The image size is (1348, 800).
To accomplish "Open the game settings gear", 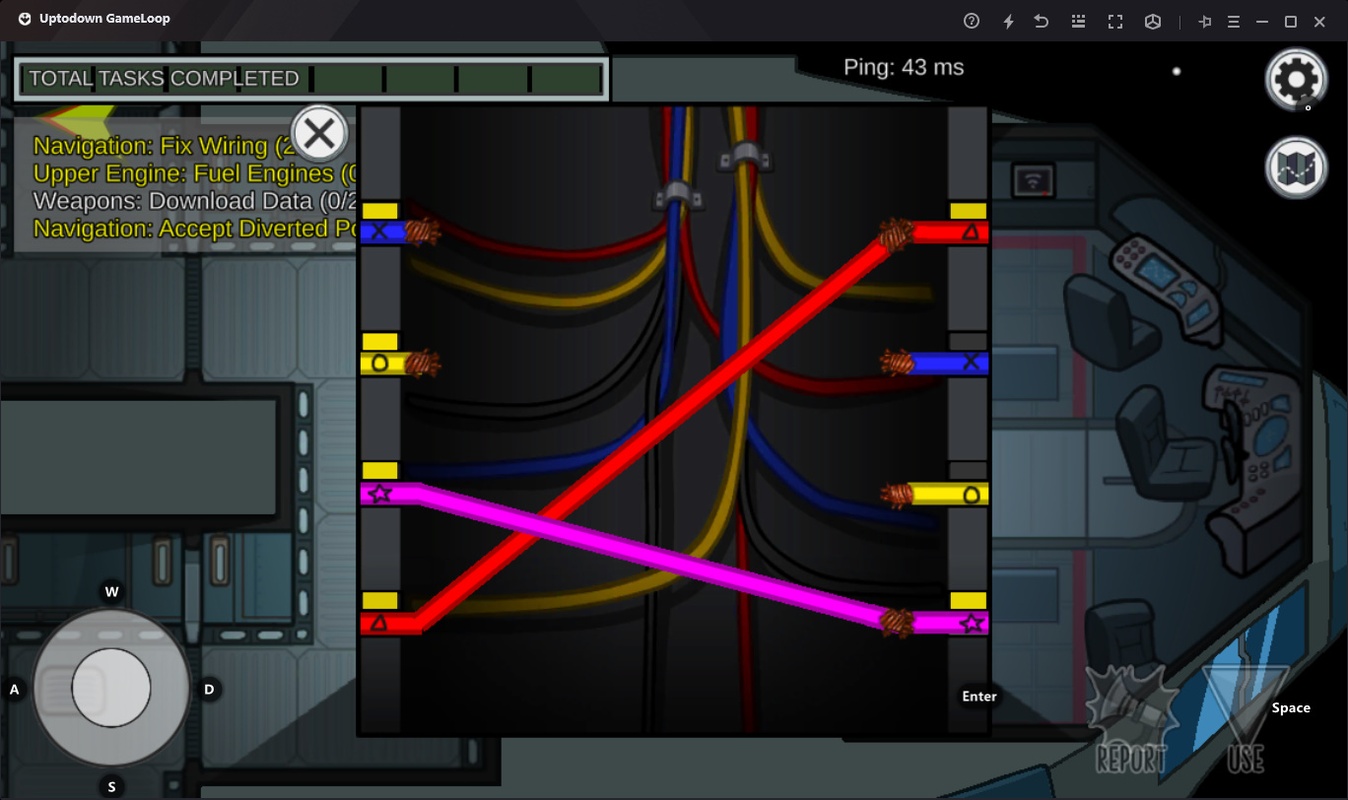I will pos(1296,78).
